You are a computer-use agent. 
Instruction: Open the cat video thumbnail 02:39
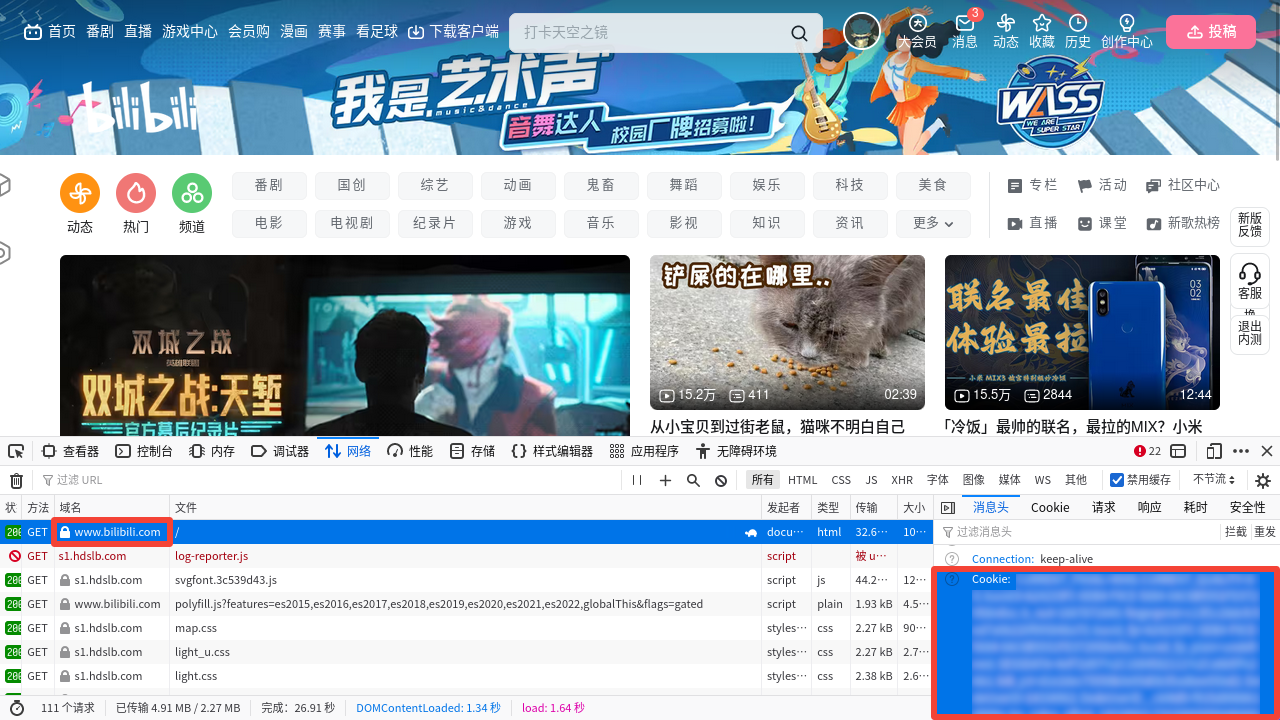[x=787, y=332]
